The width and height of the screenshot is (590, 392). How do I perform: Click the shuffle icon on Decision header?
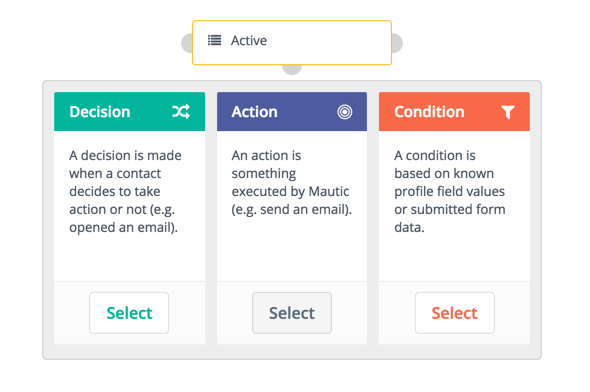coord(181,112)
